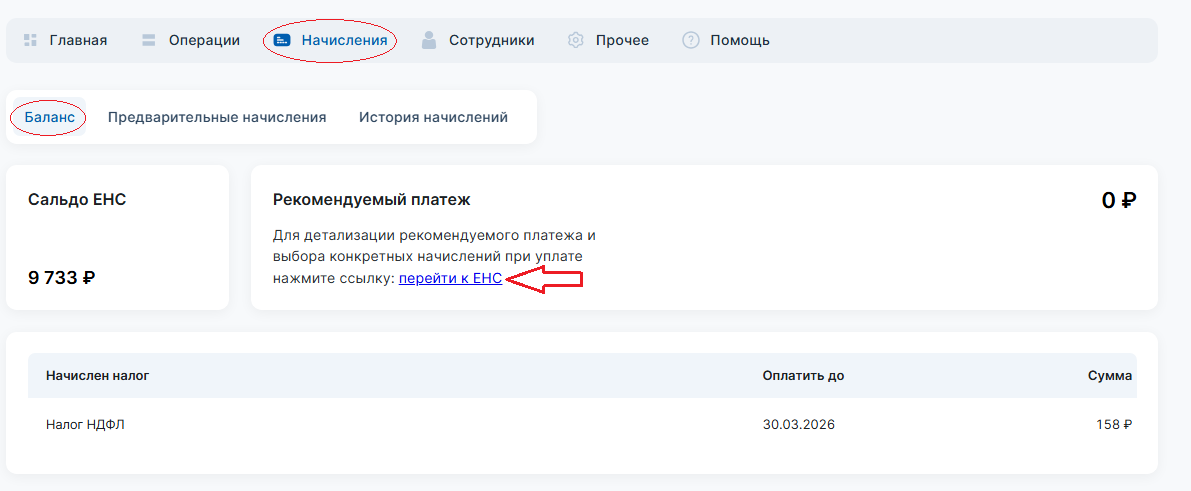Image resolution: width=1191 pixels, height=491 pixels.
Task: Select the Начисления menu label
Action: [344, 40]
